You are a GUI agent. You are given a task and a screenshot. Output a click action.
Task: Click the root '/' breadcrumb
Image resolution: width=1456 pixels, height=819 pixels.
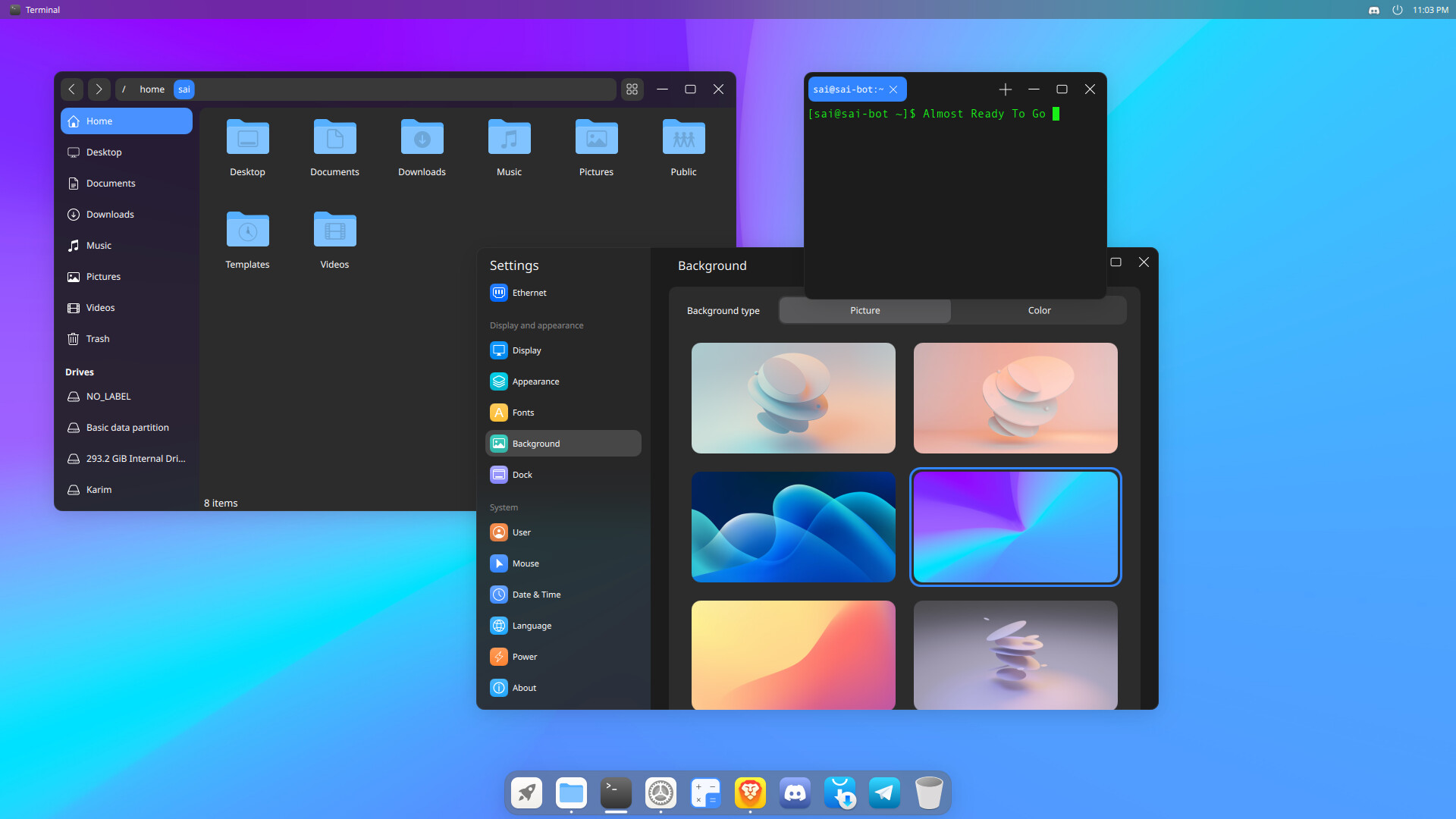124,89
